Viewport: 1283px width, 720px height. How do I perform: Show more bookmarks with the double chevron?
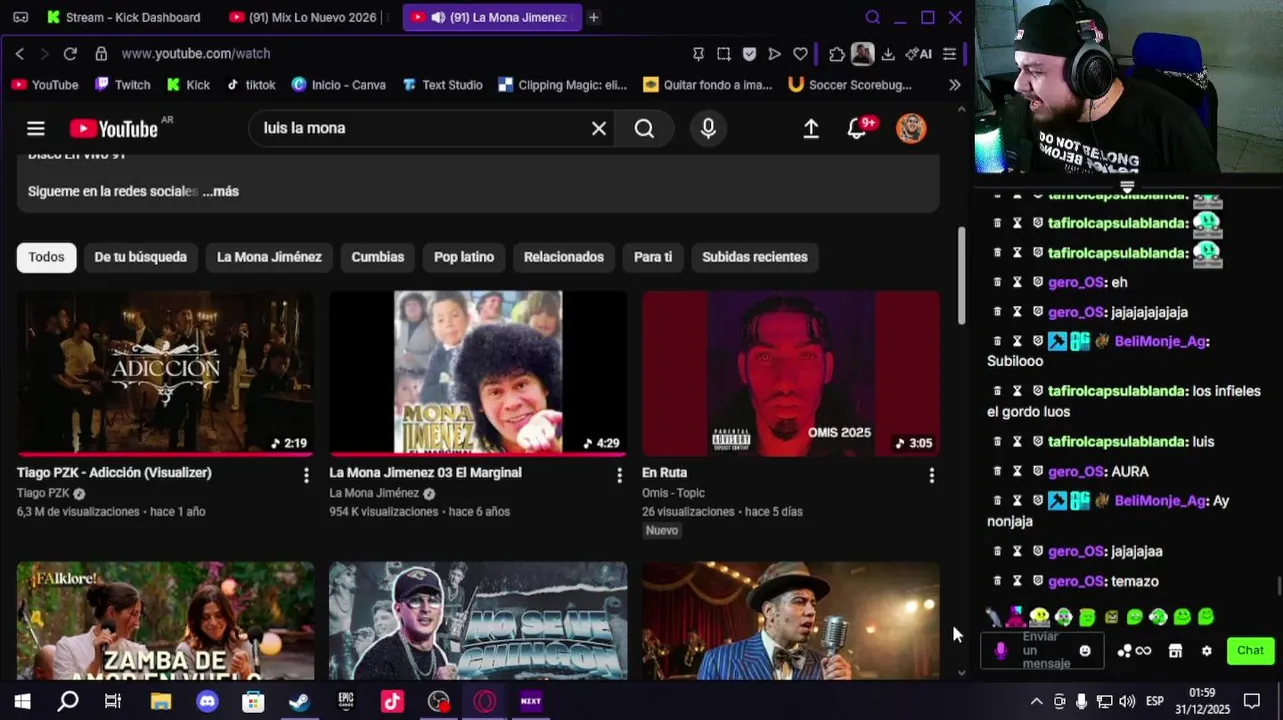(955, 85)
